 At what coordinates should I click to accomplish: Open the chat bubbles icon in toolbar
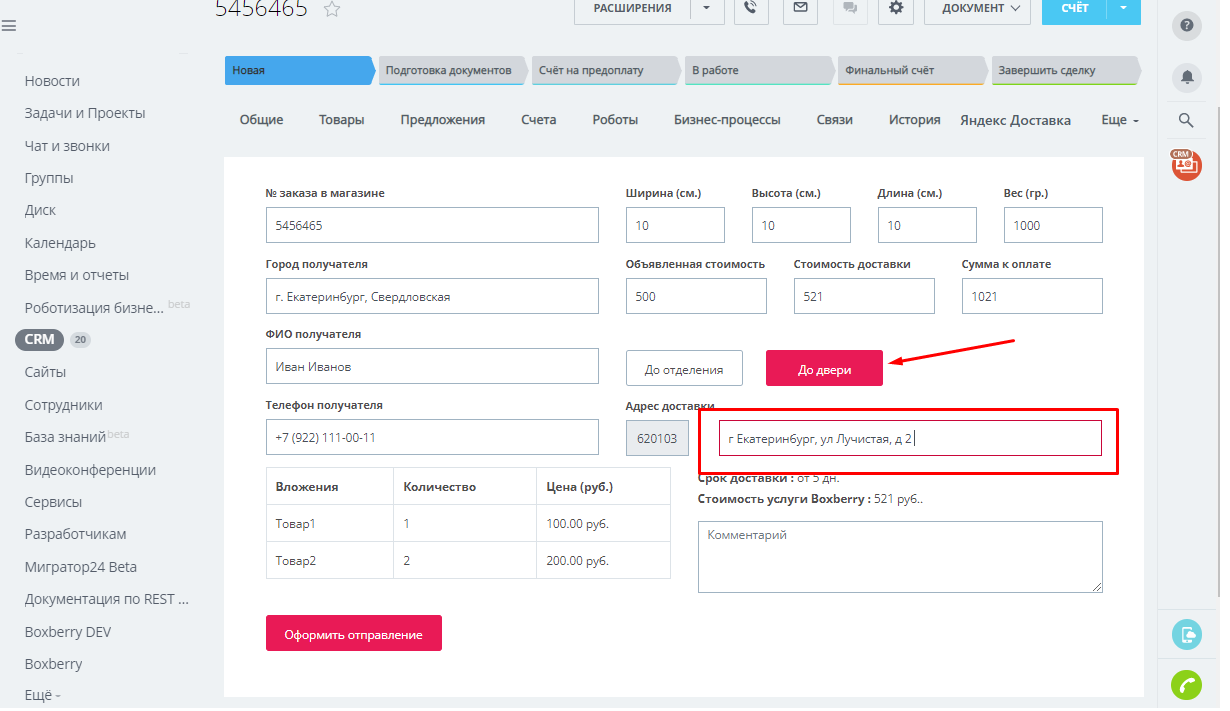click(x=849, y=9)
